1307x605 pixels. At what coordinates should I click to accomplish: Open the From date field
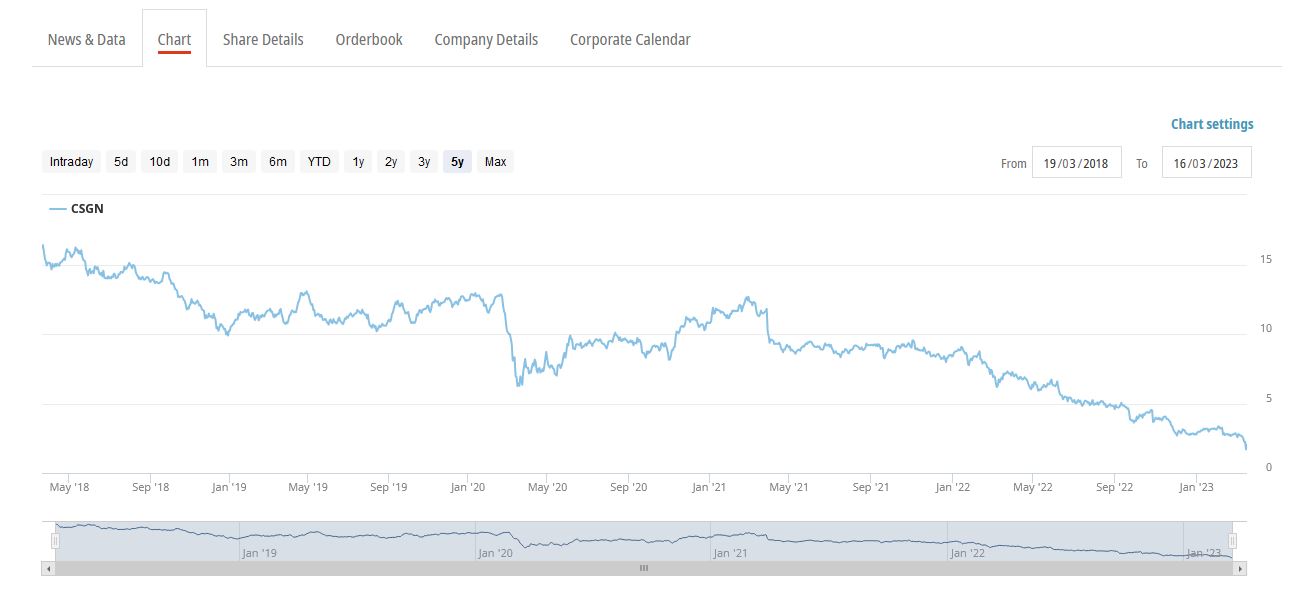[1076, 163]
